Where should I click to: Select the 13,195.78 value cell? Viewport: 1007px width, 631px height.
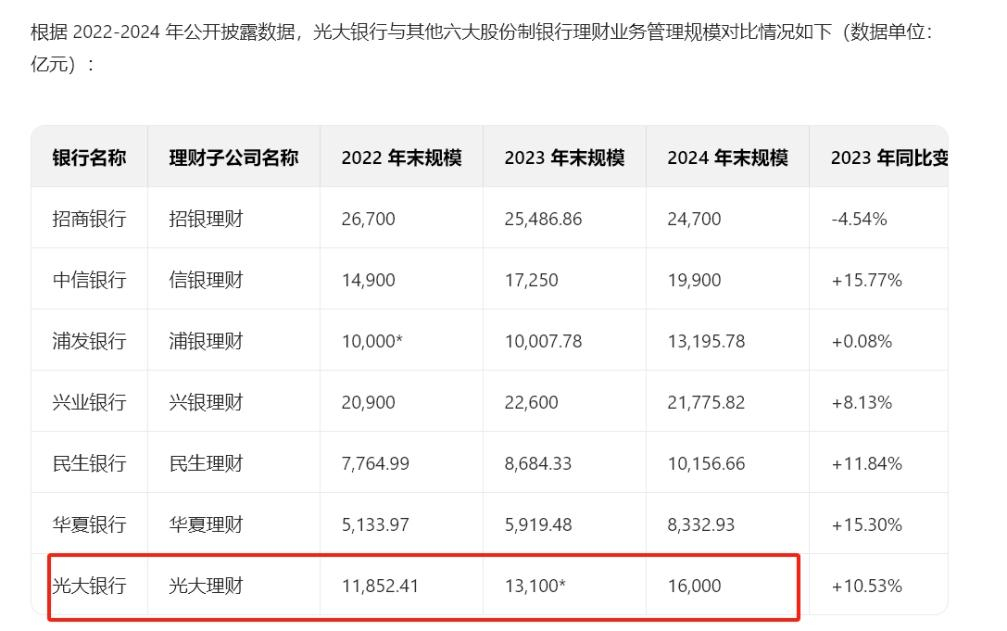tap(706, 341)
